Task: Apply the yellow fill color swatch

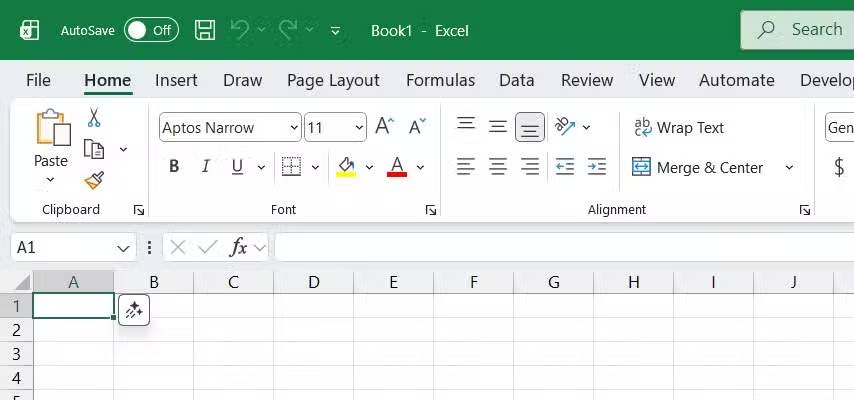Action: pos(347,167)
